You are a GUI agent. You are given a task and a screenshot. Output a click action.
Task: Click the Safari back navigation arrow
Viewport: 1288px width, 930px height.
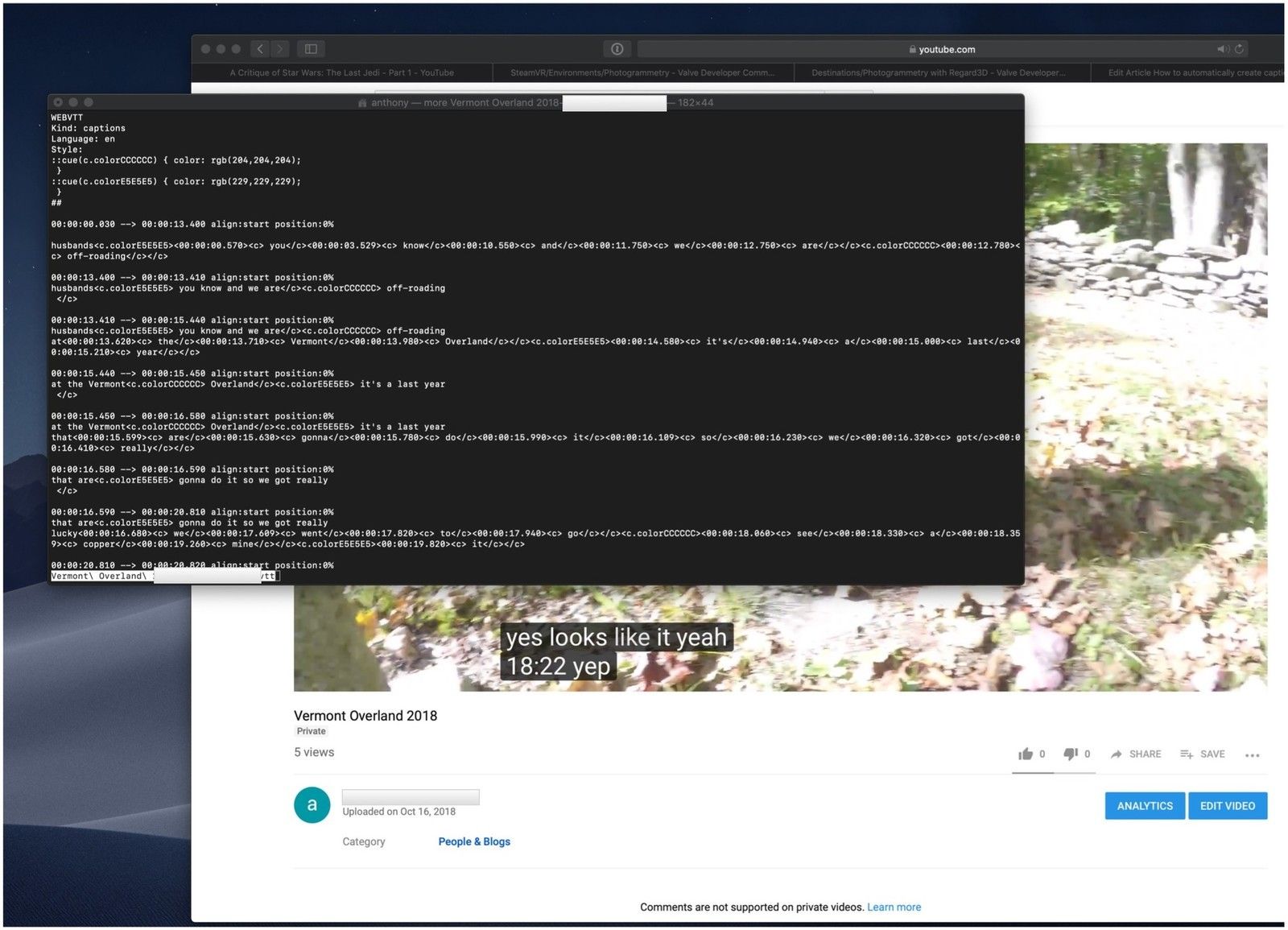tap(260, 49)
